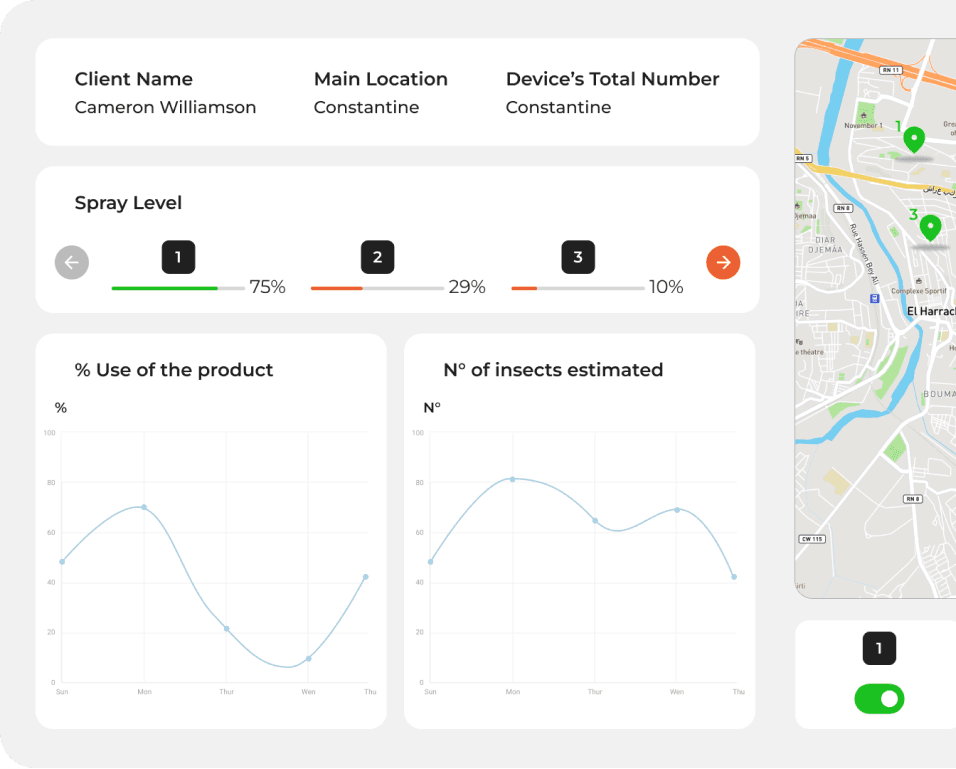Click the 10% spray progress bar

[x=577, y=288]
